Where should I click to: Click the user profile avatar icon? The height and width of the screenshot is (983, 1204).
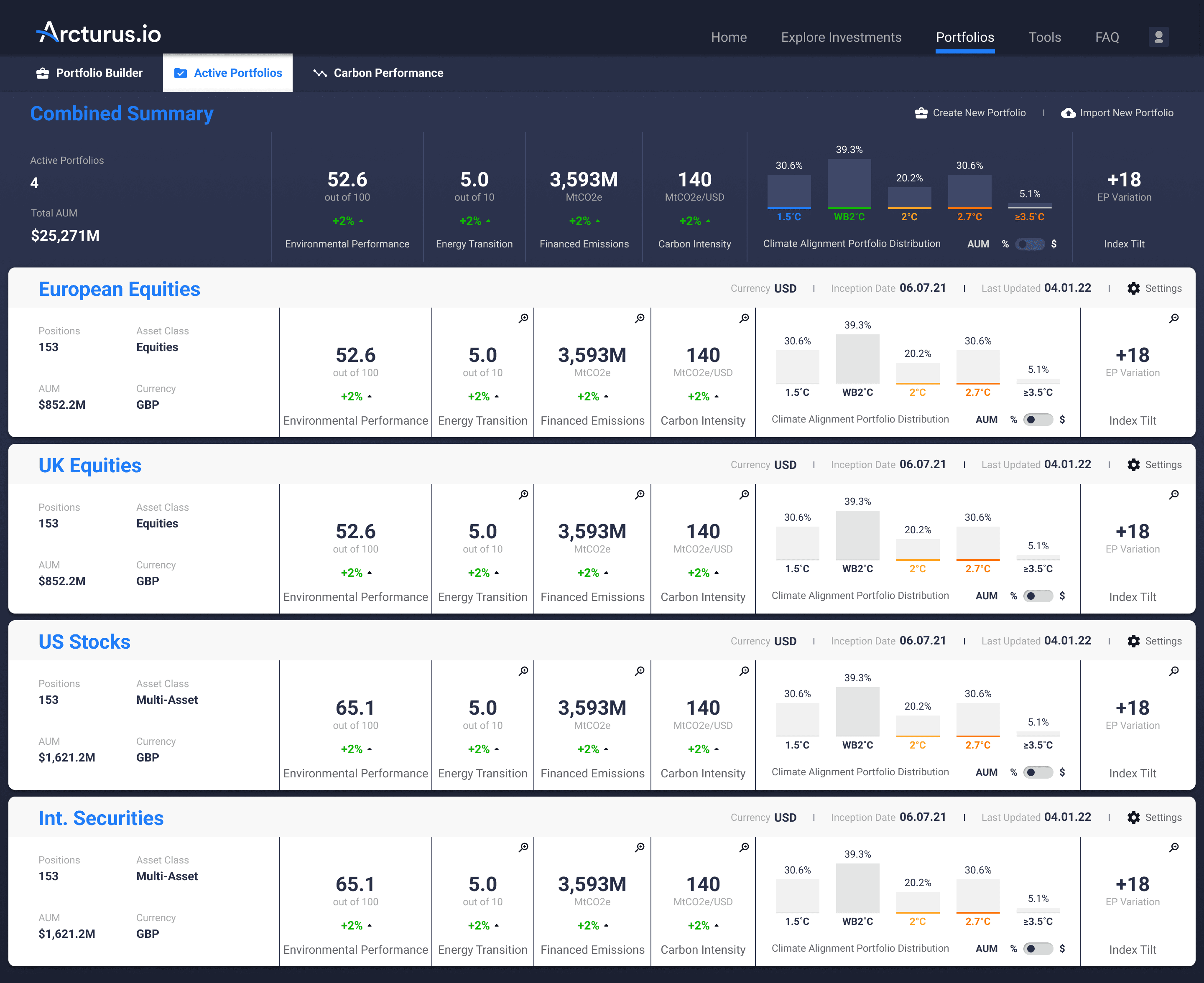pyautogui.click(x=1158, y=37)
